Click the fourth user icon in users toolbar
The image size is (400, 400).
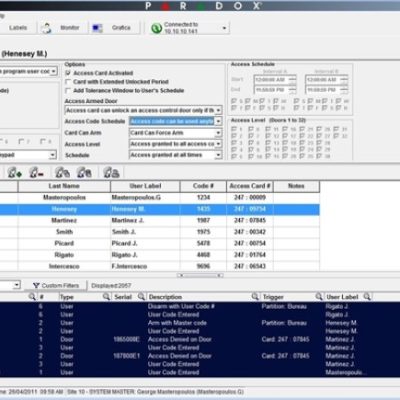[84, 172]
